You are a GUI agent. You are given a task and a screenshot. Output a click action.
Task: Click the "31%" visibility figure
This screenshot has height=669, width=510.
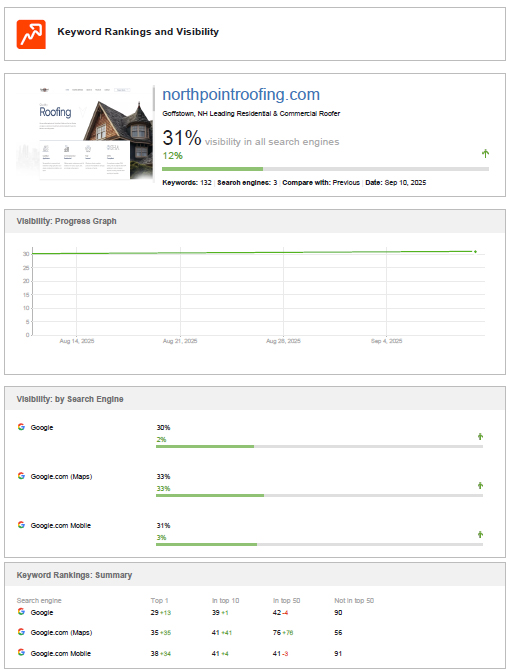coord(181,138)
